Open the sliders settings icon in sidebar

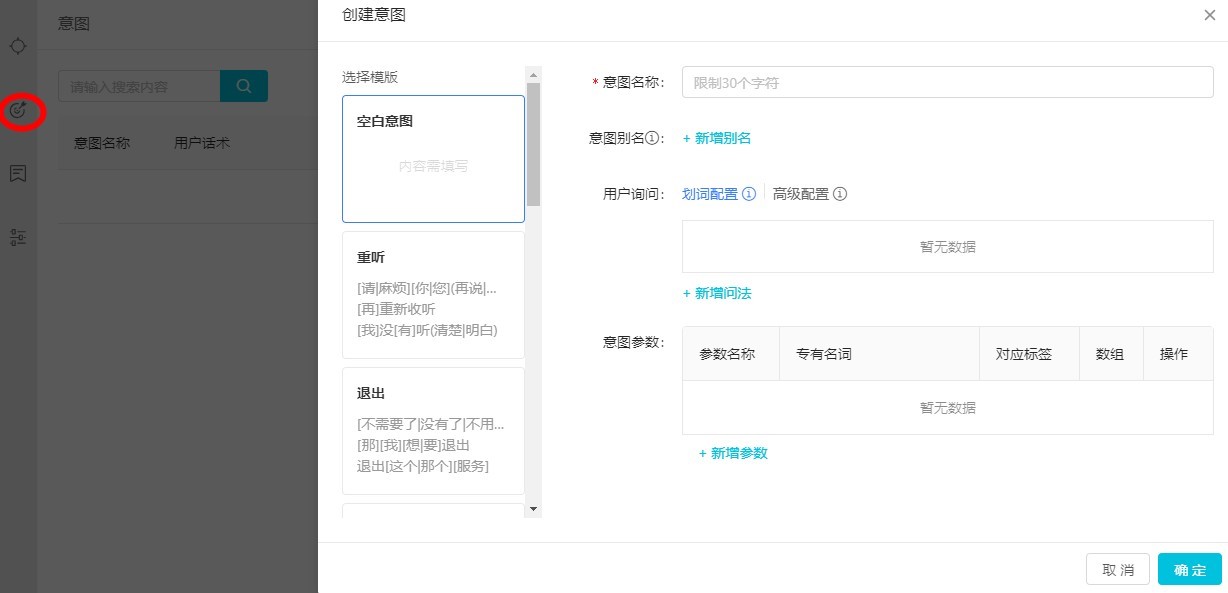click(x=17, y=237)
